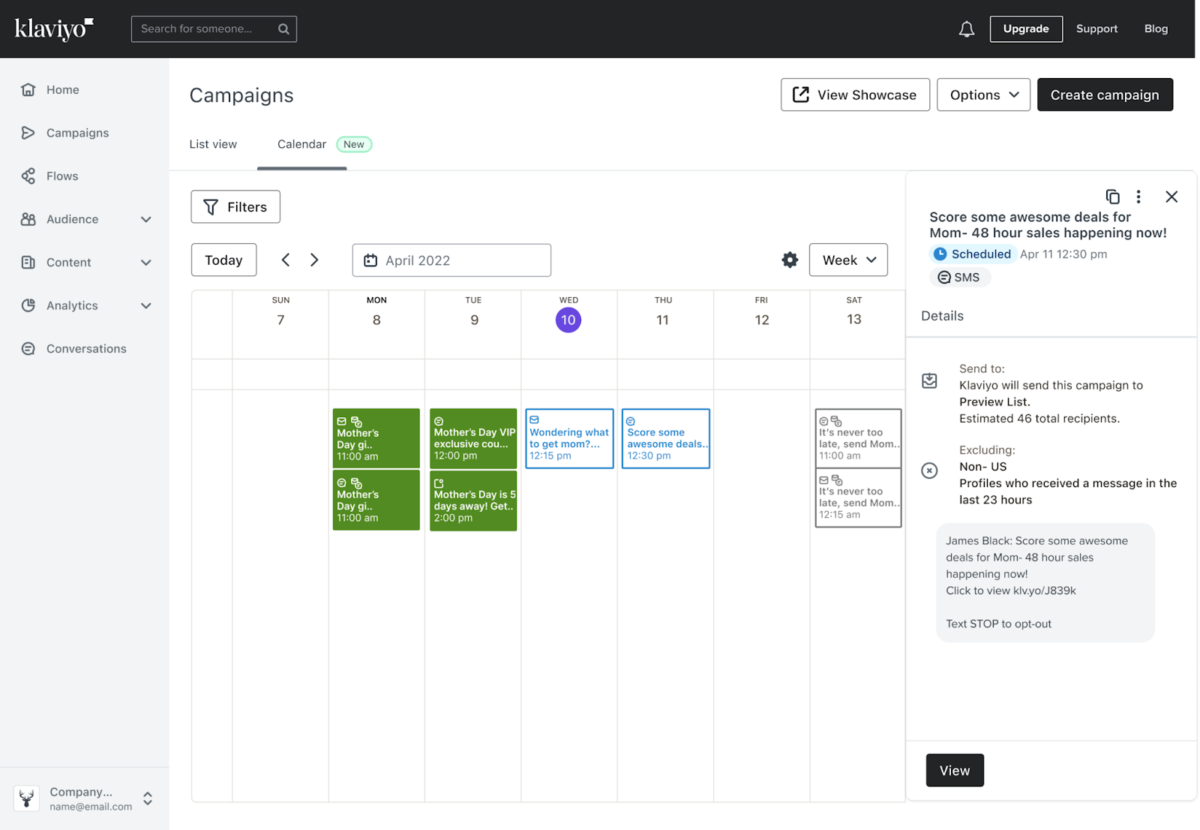Screen dimensions: 1200x830
Task: Open the three-dot options icon in campaign panel
Action: (x=1139, y=197)
